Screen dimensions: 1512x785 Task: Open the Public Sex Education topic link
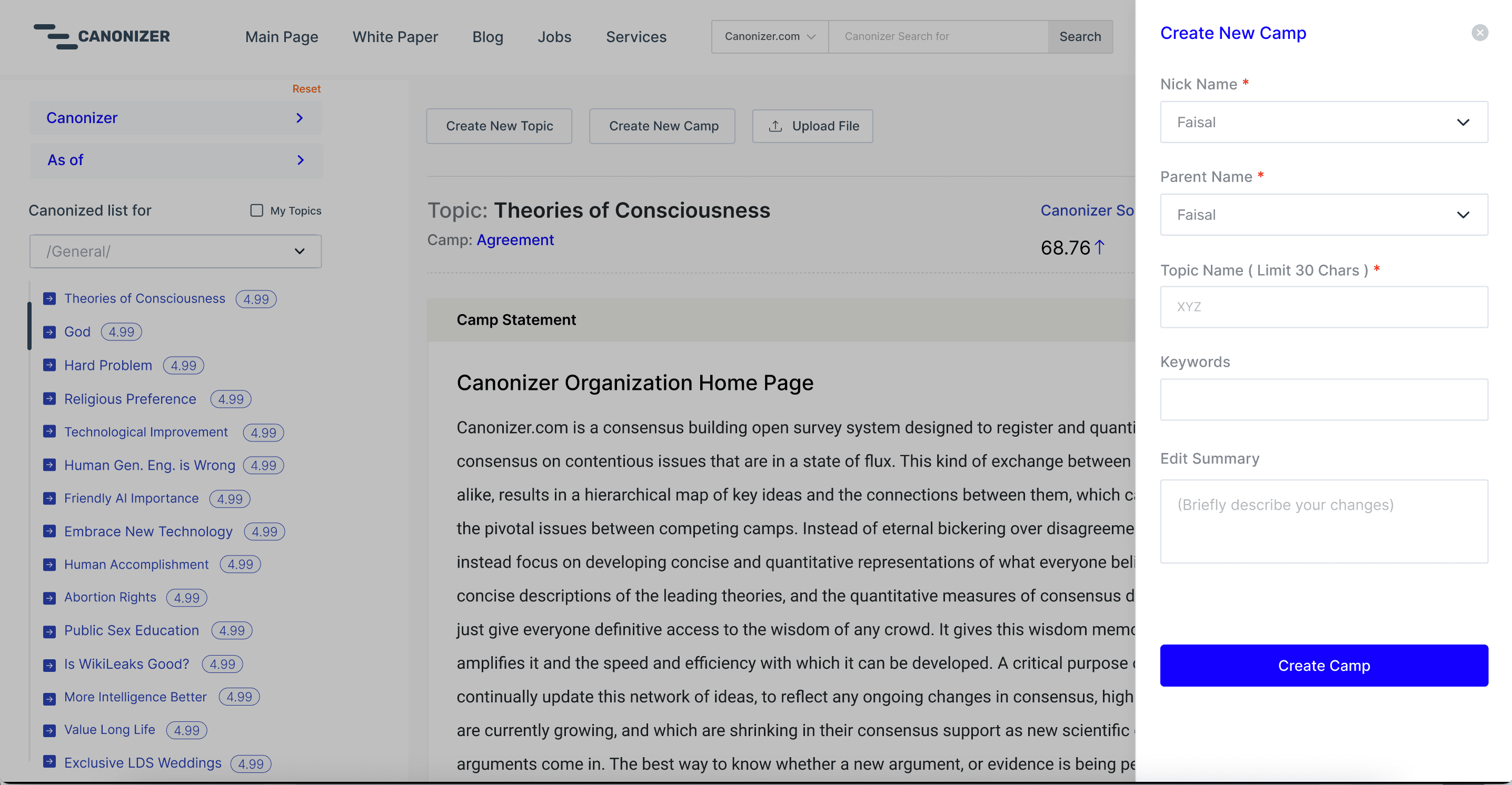pos(132,630)
